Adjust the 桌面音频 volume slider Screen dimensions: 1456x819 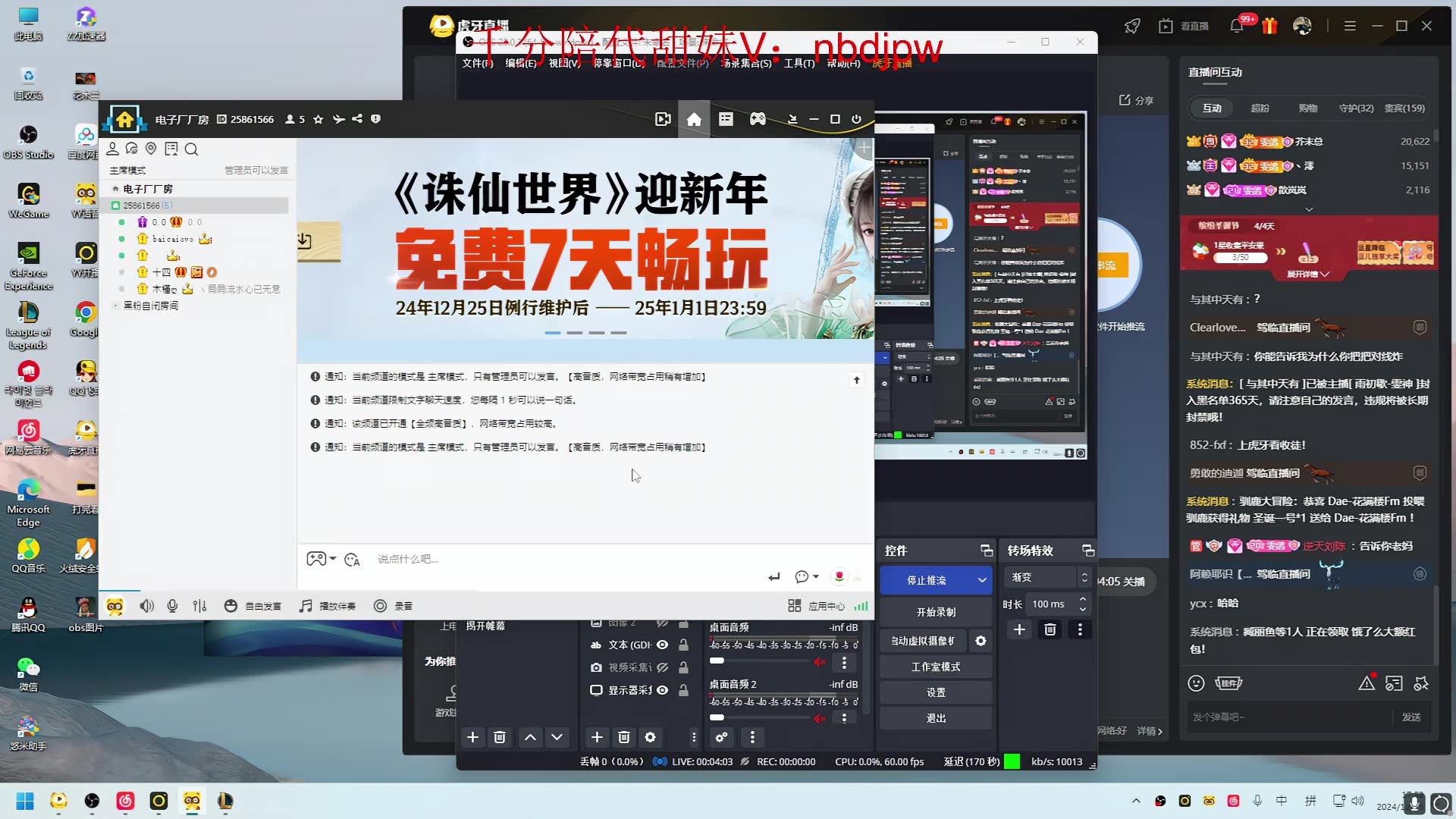click(x=758, y=661)
